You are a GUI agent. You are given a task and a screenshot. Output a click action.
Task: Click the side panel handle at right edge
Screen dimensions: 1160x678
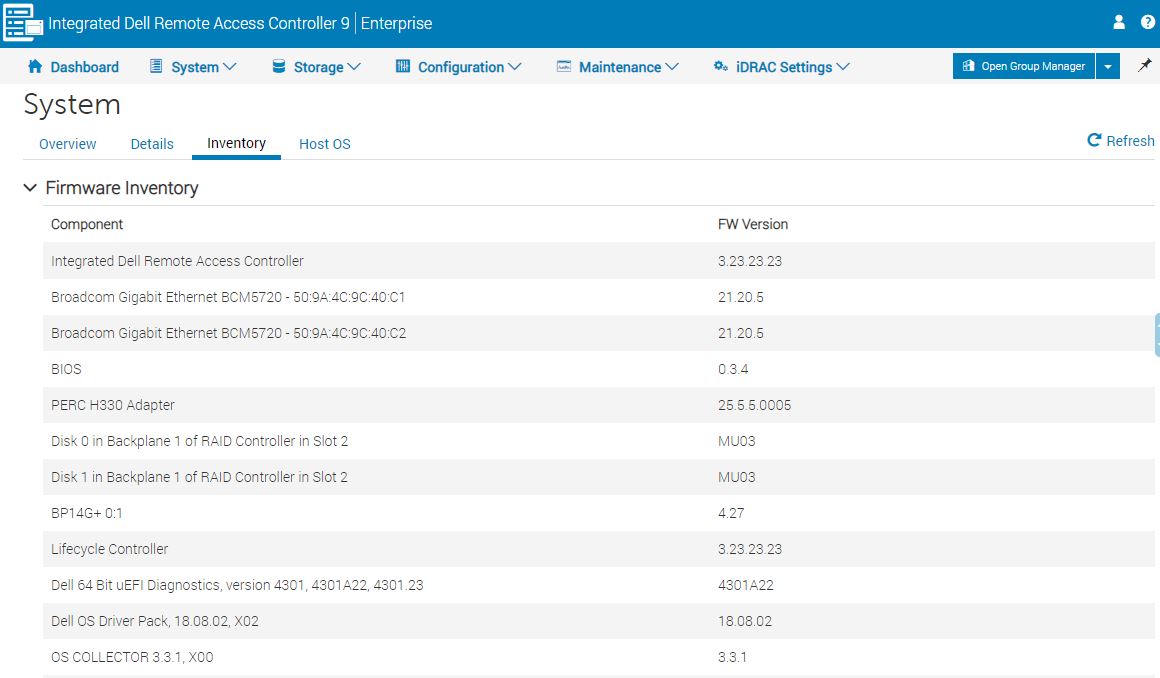(x=1157, y=335)
